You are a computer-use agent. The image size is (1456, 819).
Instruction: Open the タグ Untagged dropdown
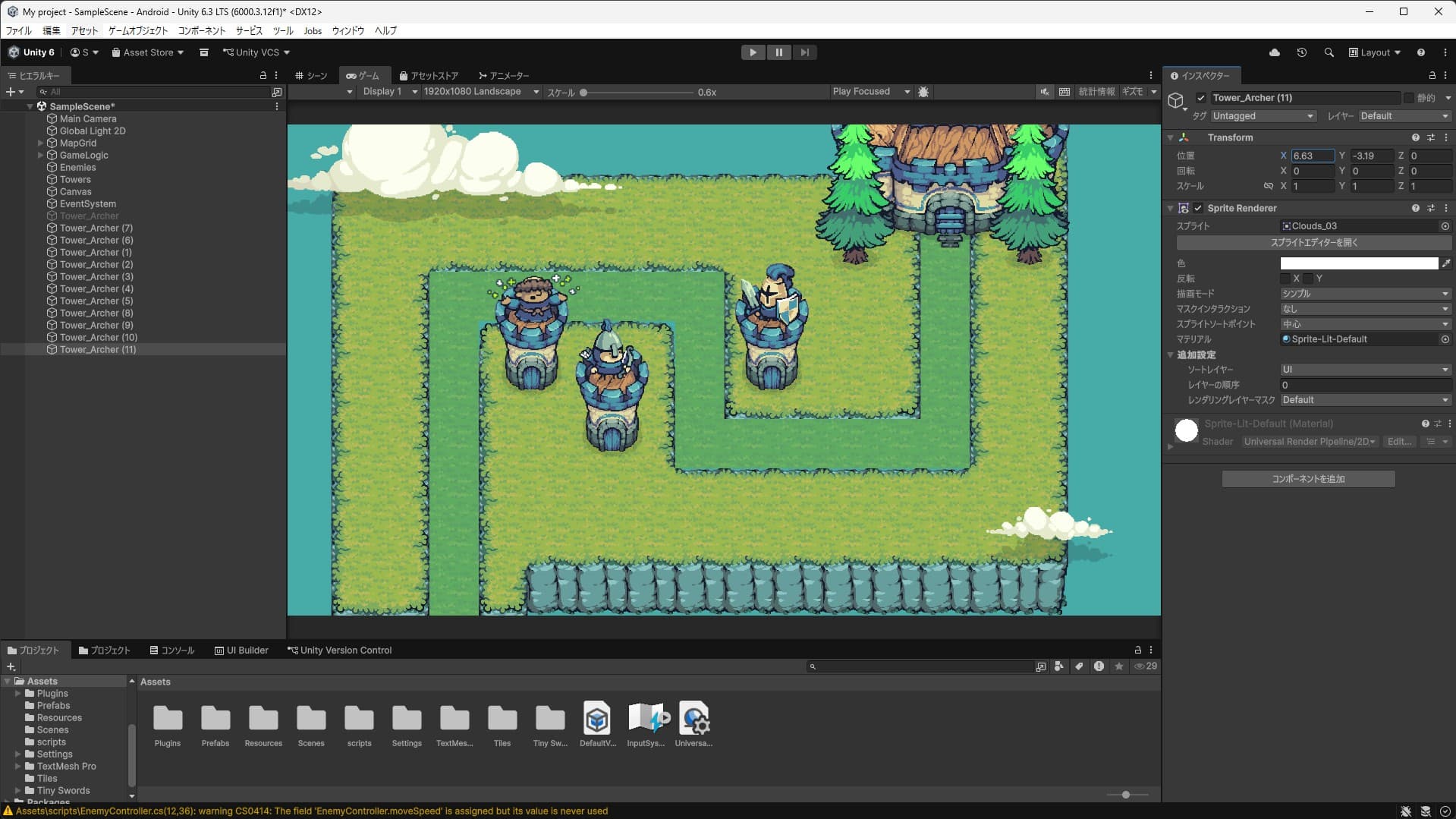point(1263,116)
